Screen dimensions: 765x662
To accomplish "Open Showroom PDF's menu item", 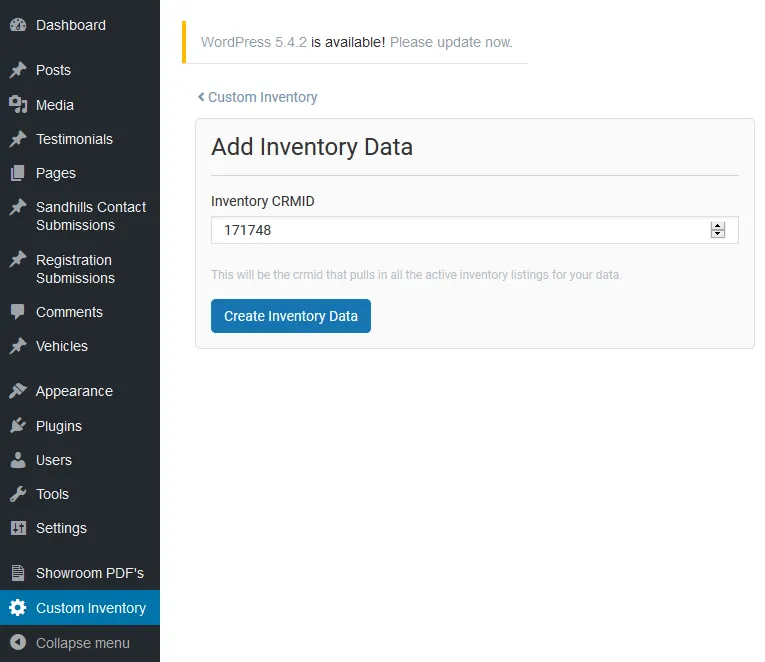I will coord(80,573).
